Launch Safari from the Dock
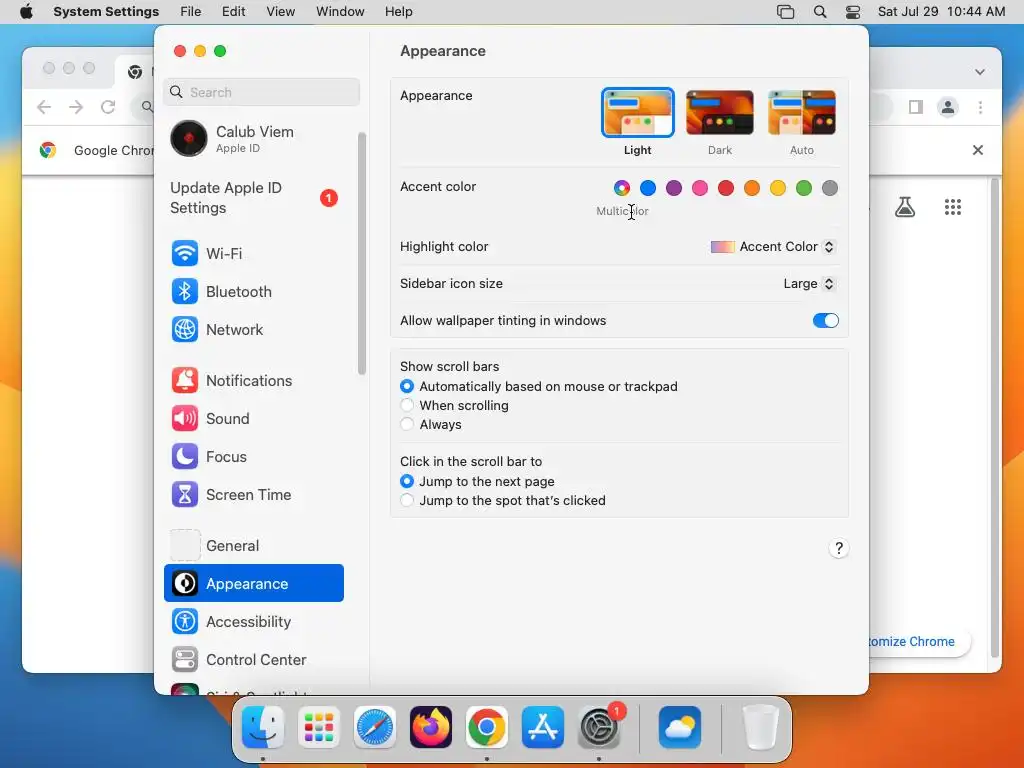1024x768 pixels. pyautogui.click(x=375, y=727)
